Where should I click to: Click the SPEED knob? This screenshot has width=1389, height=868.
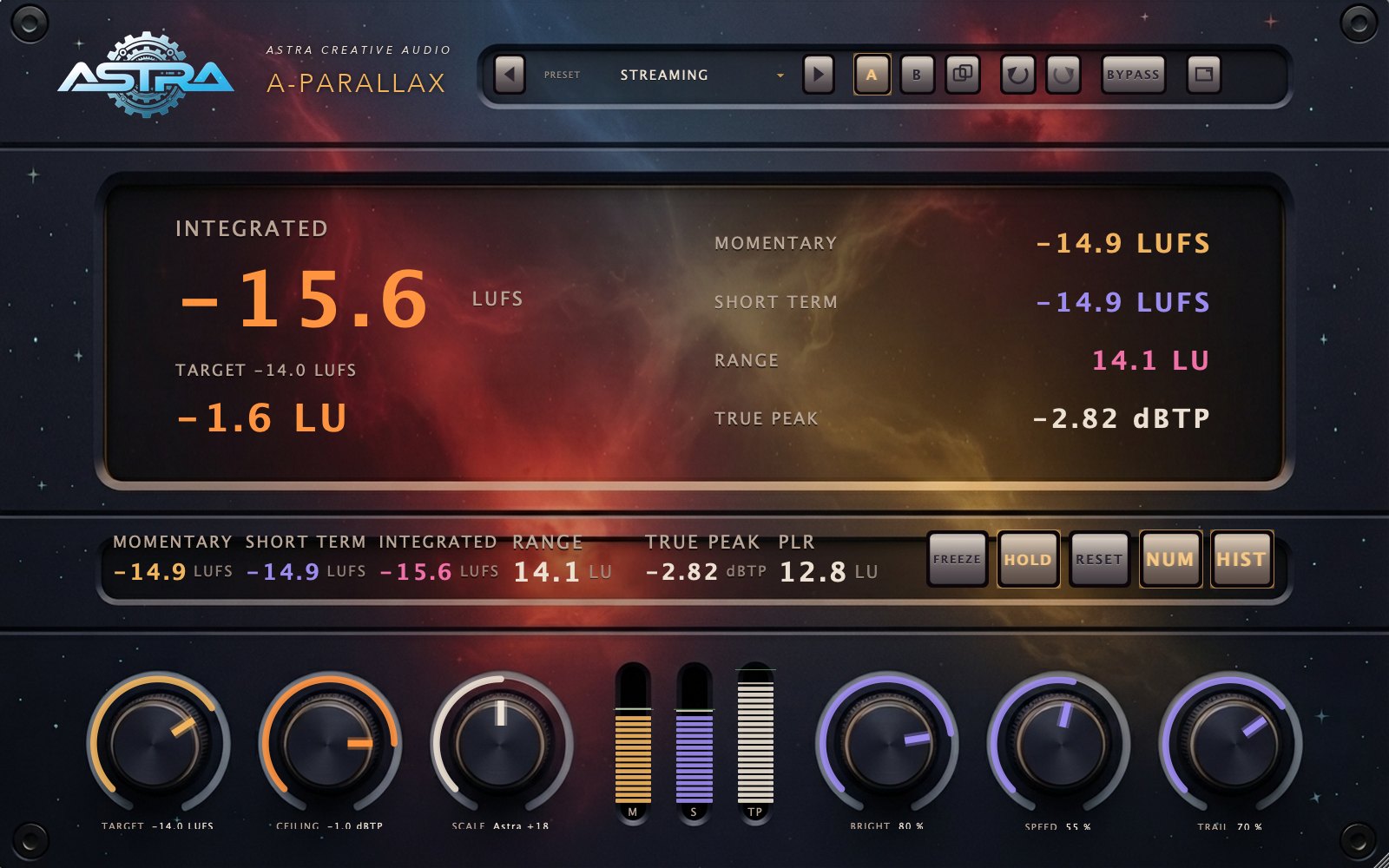(x=1059, y=744)
